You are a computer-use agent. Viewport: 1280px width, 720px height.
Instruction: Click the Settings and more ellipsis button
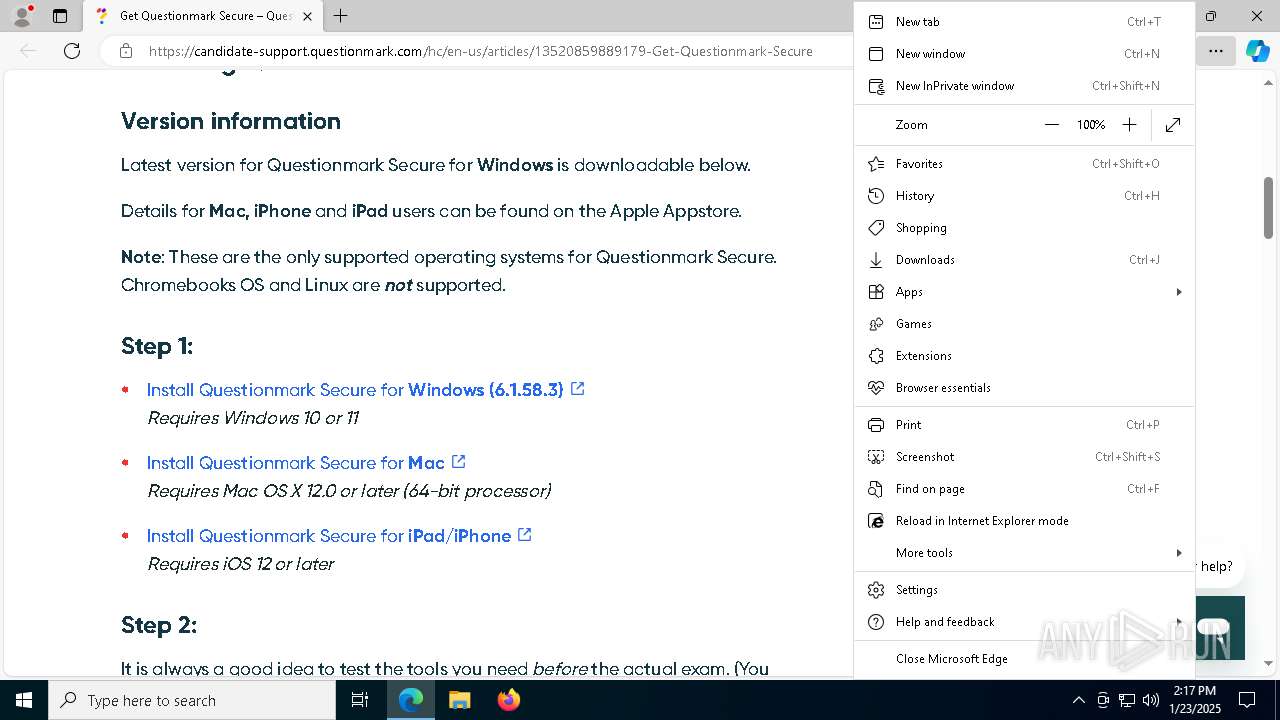pos(1216,51)
